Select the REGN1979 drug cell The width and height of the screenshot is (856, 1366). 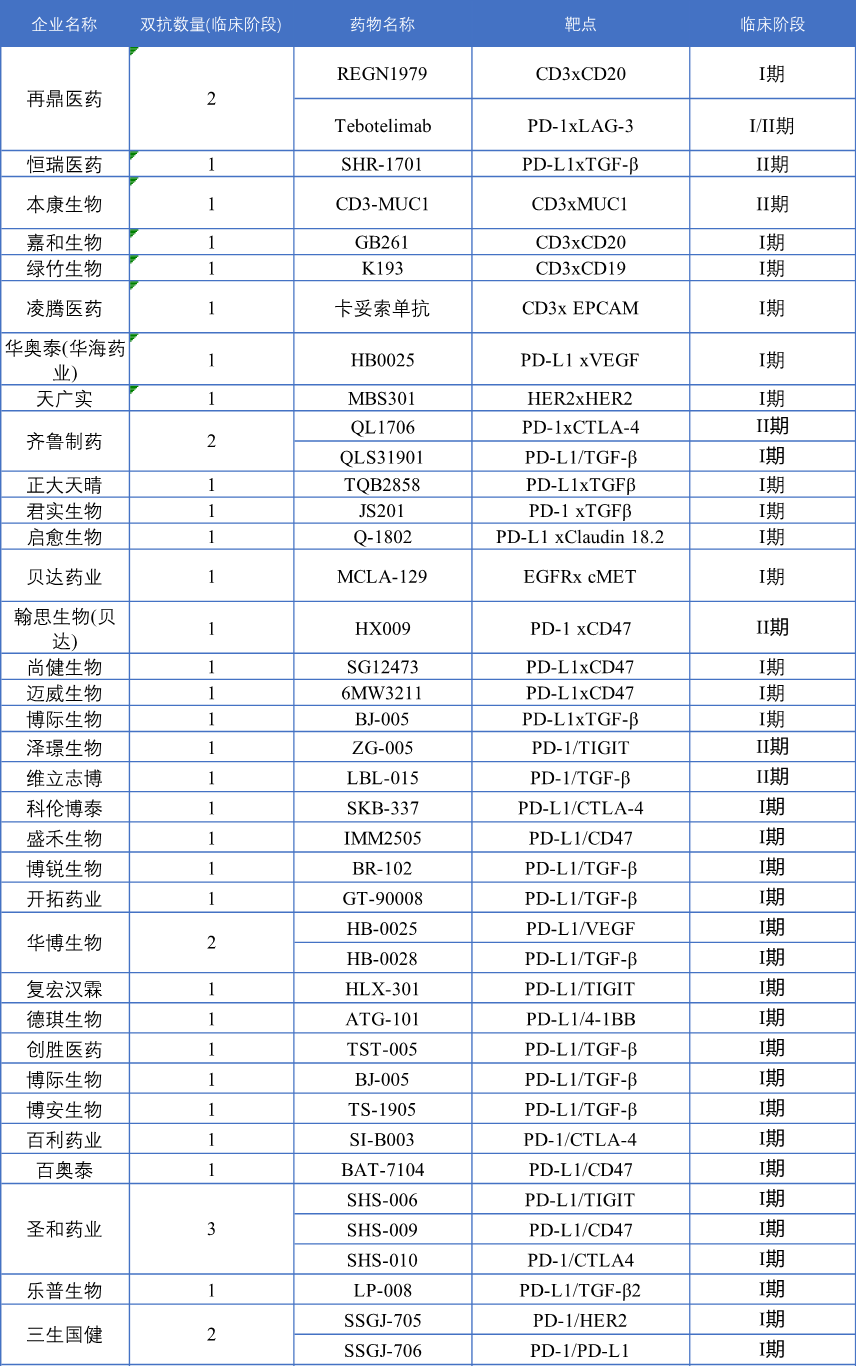(383, 73)
